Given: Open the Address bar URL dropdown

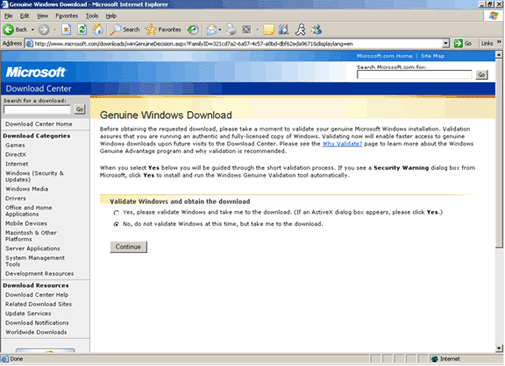Looking at the screenshot, I should click(x=446, y=44).
